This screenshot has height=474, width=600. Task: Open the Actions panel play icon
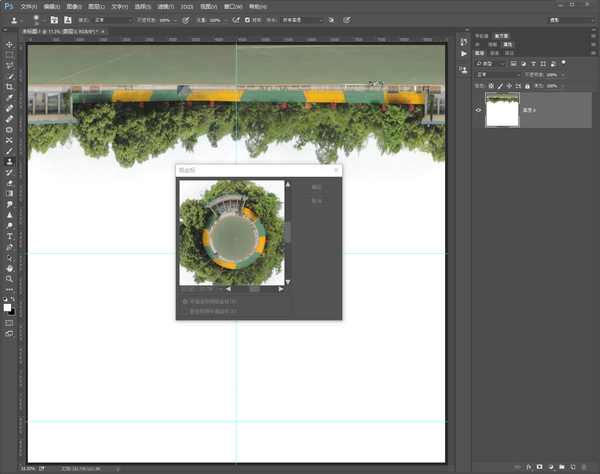coord(464,54)
